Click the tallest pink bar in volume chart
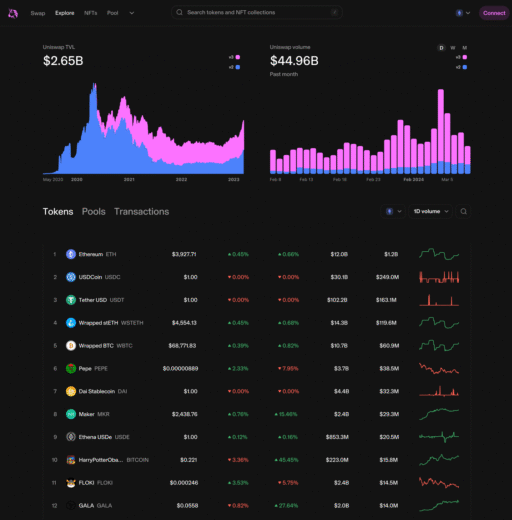The height and width of the screenshot is (520, 512). [x=441, y=125]
